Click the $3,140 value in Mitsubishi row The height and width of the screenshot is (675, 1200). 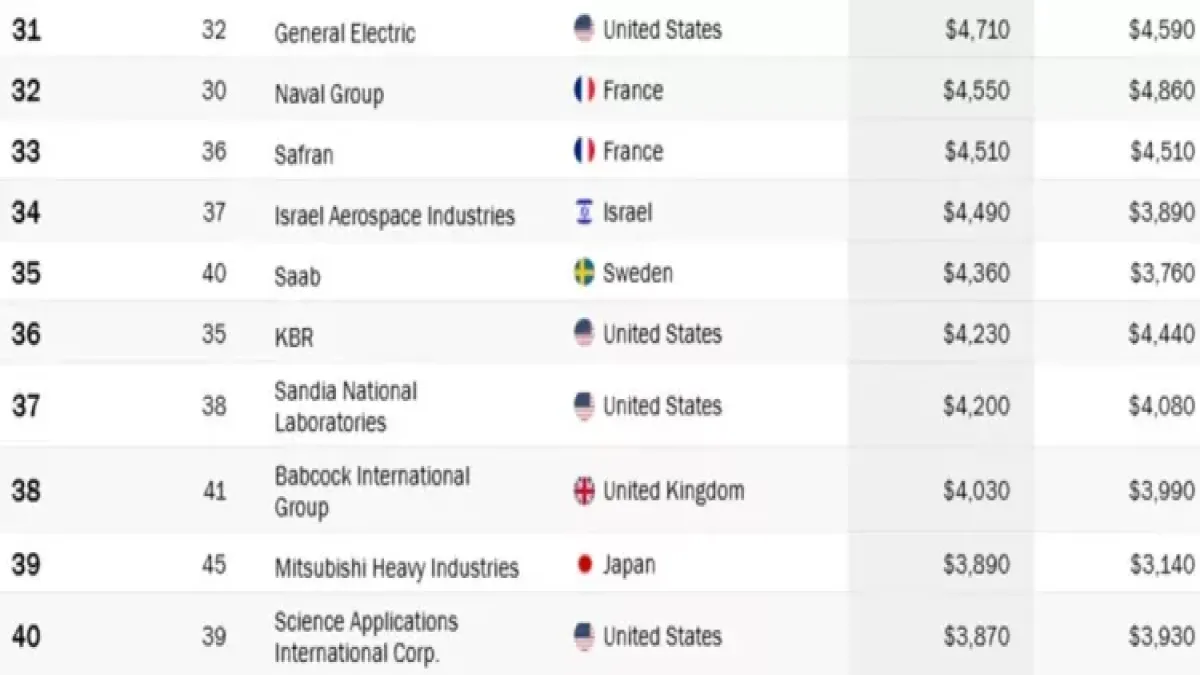(1161, 565)
